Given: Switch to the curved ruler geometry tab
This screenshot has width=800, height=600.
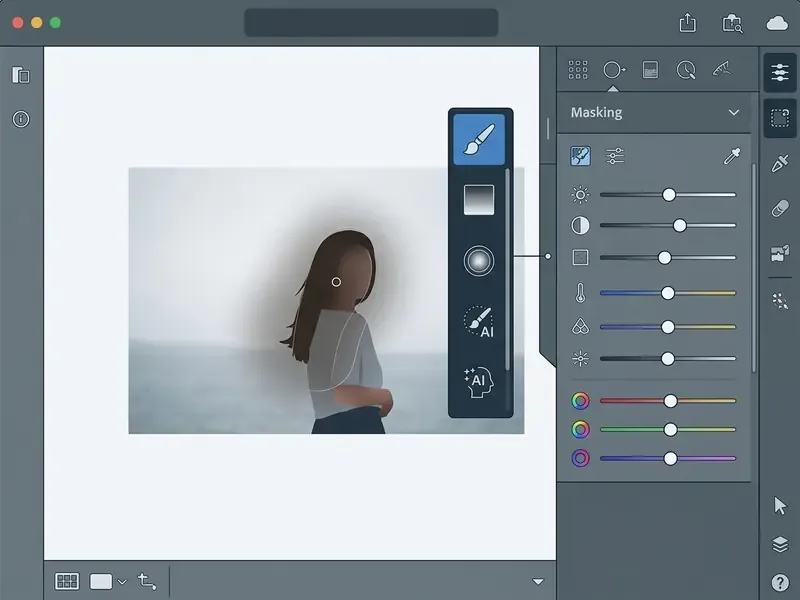Looking at the screenshot, I should point(722,69).
